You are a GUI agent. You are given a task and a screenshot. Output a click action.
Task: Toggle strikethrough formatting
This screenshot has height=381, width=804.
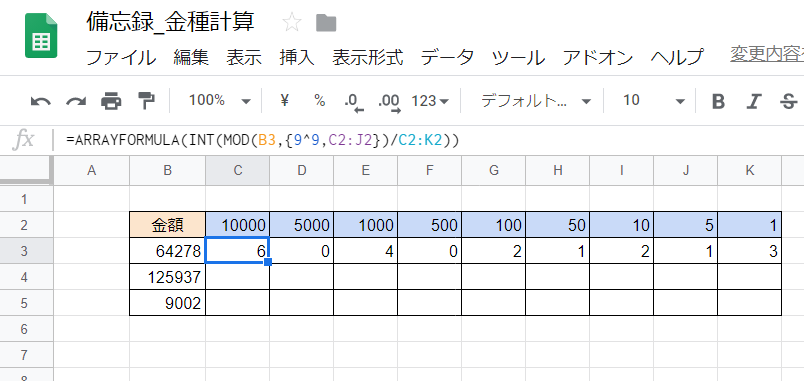pyautogui.click(x=788, y=102)
